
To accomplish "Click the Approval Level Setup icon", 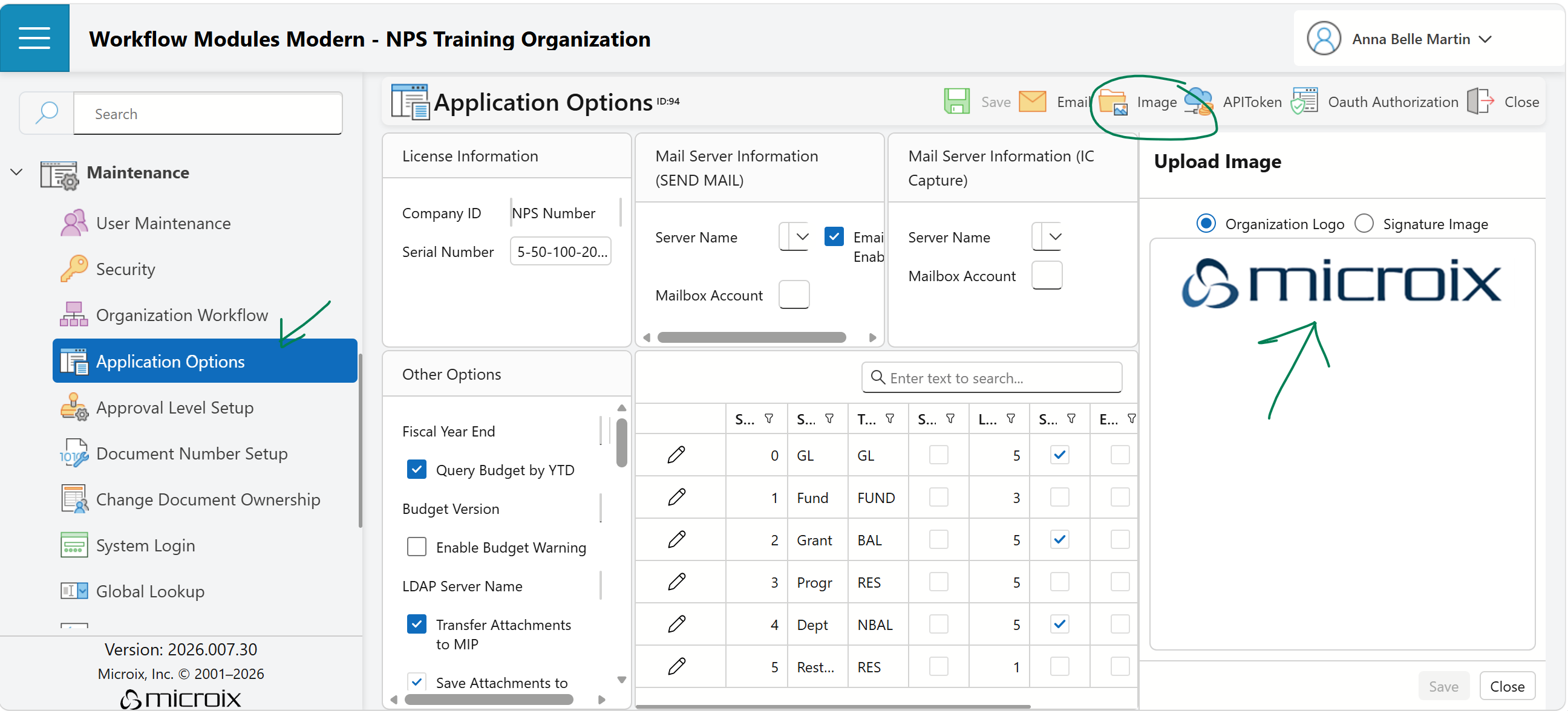I will click(74, 407).
